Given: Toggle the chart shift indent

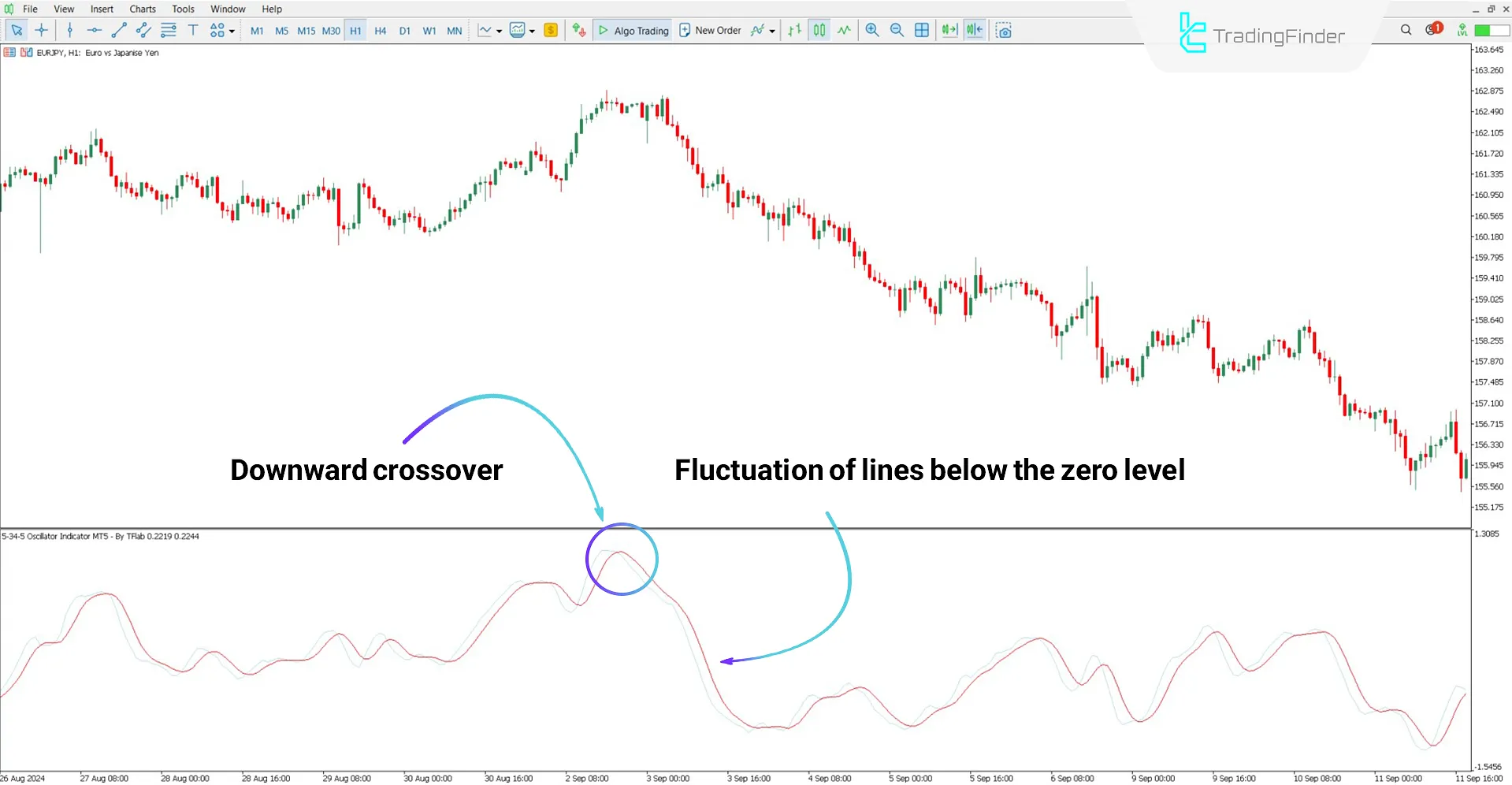Looking at the screenshot, I should (974, 30).
